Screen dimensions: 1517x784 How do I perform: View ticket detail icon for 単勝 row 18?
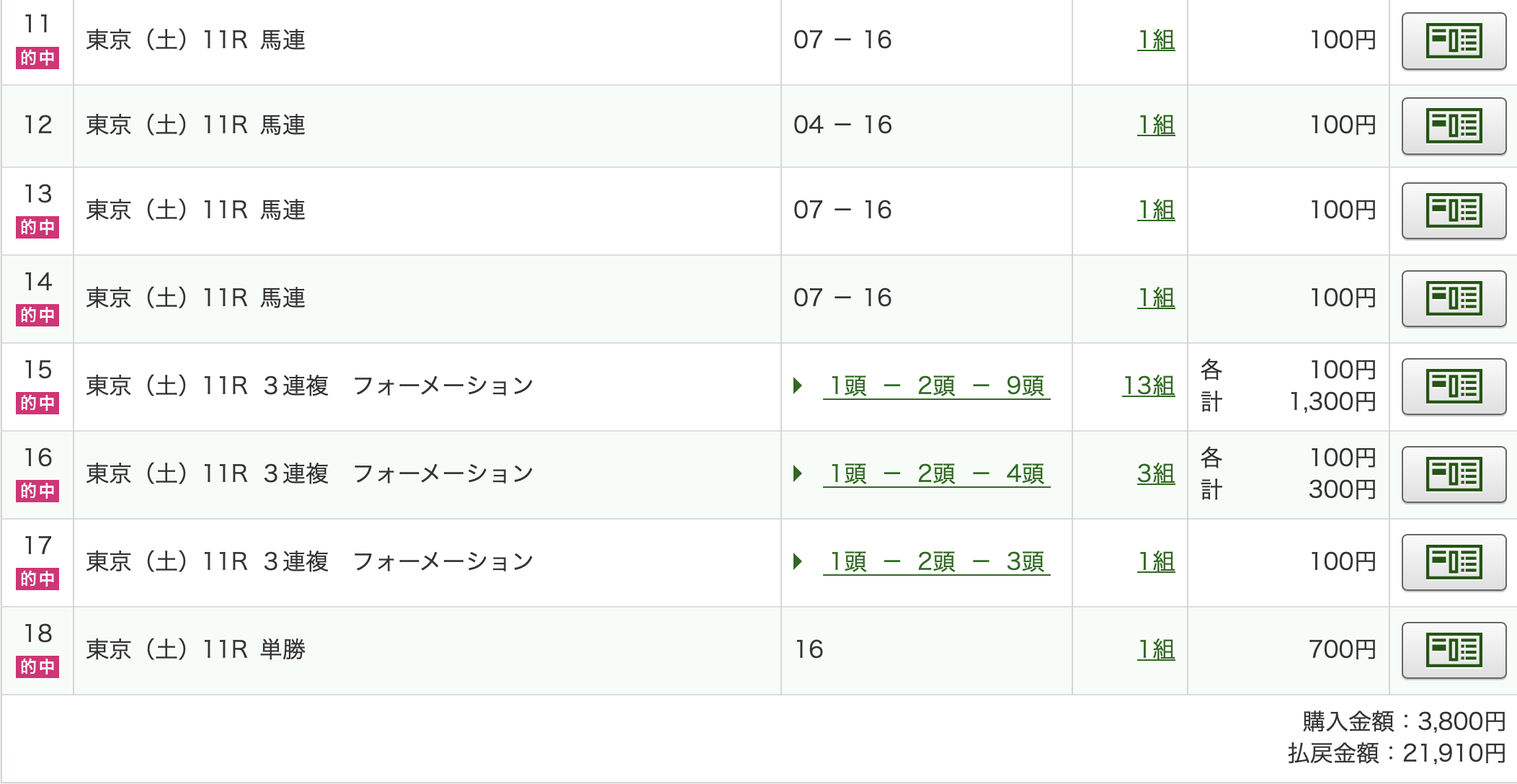pos(1453,651)
